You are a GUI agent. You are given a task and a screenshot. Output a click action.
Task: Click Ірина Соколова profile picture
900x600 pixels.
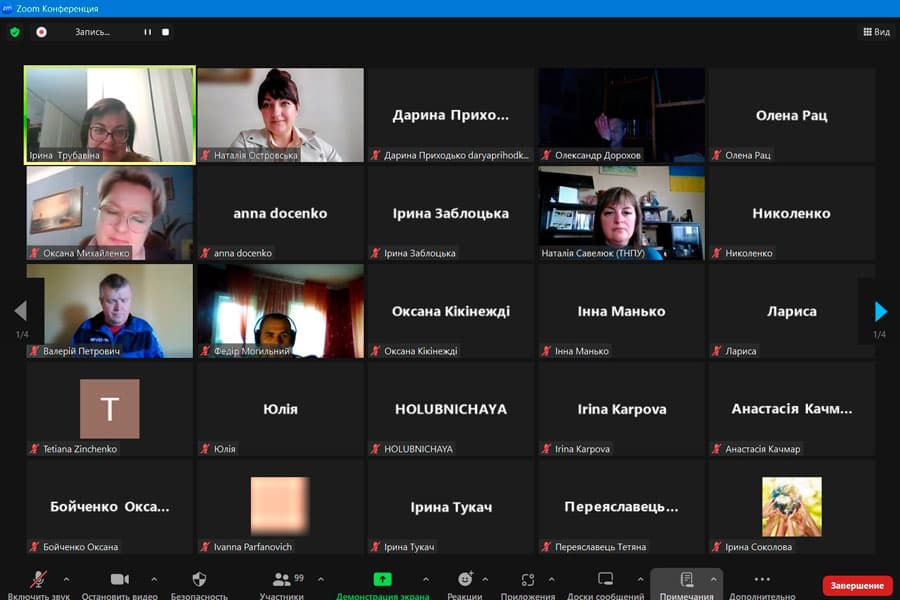point(792,506)
